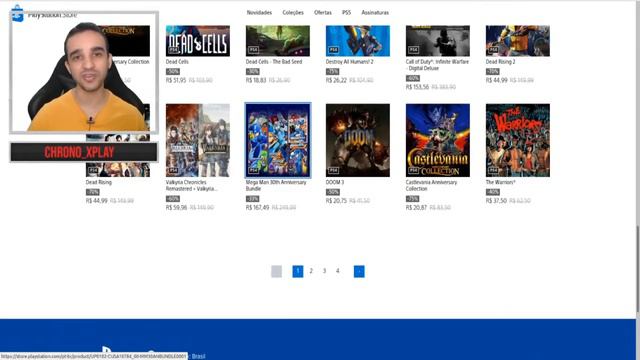Click the R$ 18,83 Bad Seed price
This screenshot has height=360, width=640.
[256, 80]
